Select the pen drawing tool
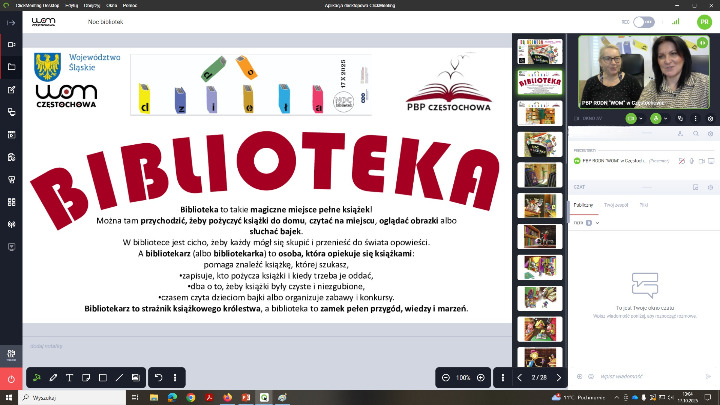Image resolution: width=720 pixels, height=405 pixels. pyautogui.click(x=53, y=378)
